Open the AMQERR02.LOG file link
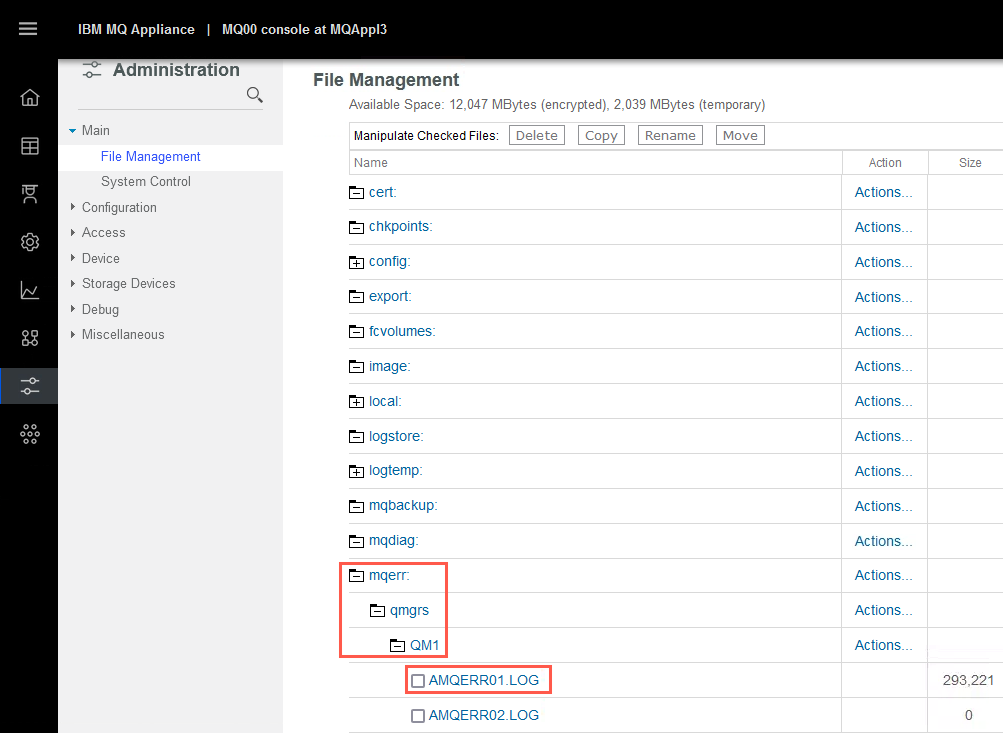Screen dimensions: 1003x733 coord(484,716)
